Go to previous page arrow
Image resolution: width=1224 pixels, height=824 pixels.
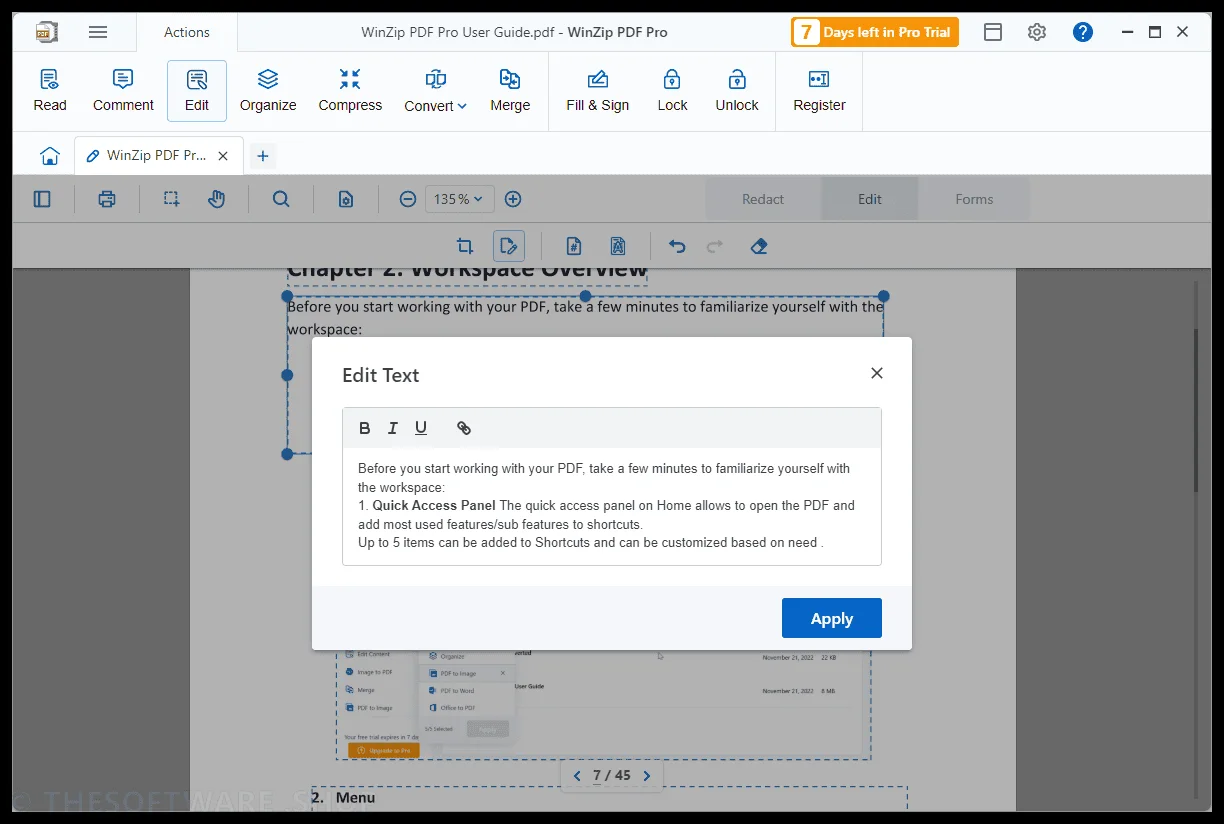[577, 776]
